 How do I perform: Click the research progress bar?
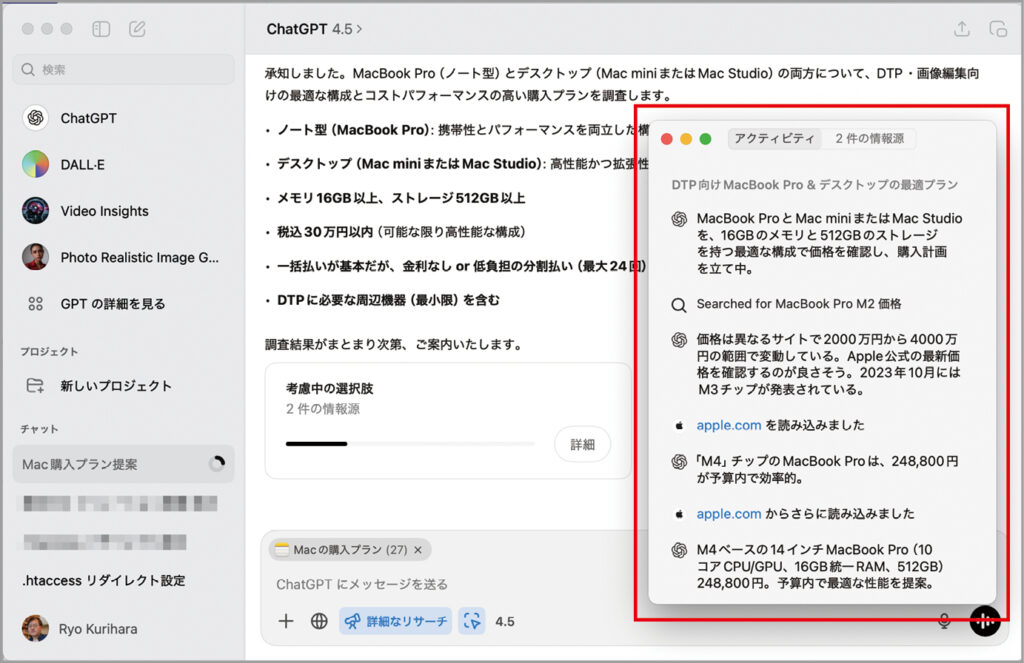(x=410, y=444)
